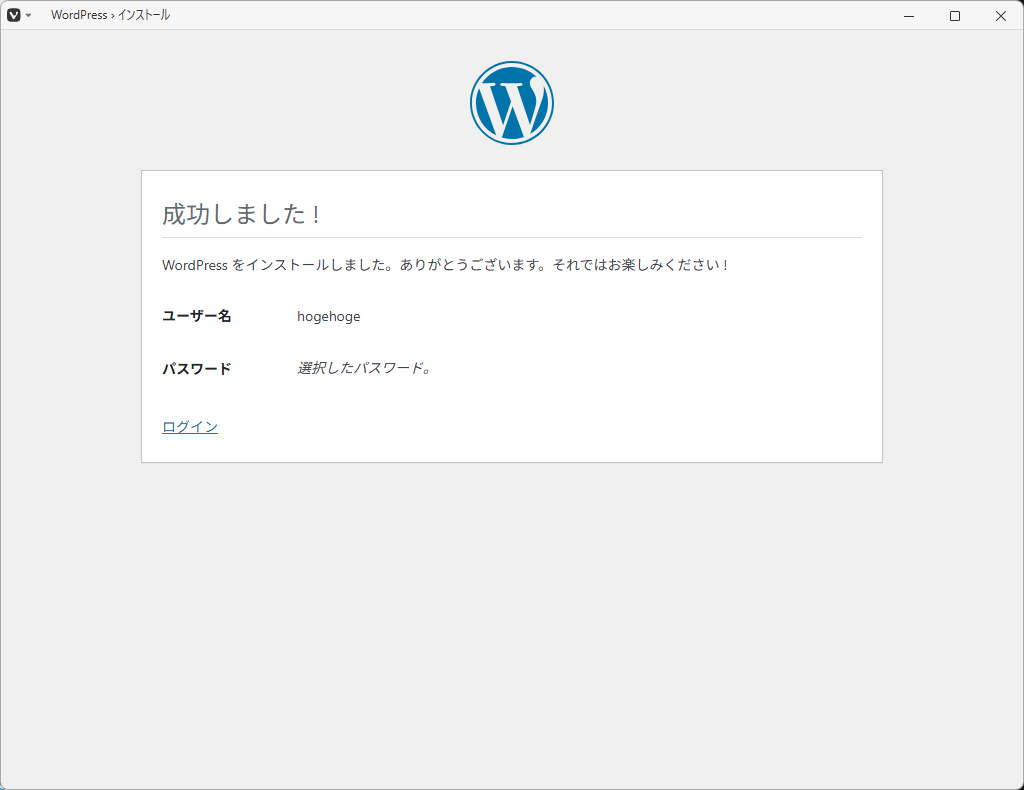Viewport: 1024px width, 790px height.
Task: Open the dropdown arrow beside Vivaldi icon
Action: pyautogui.click(x=28, y=16)
